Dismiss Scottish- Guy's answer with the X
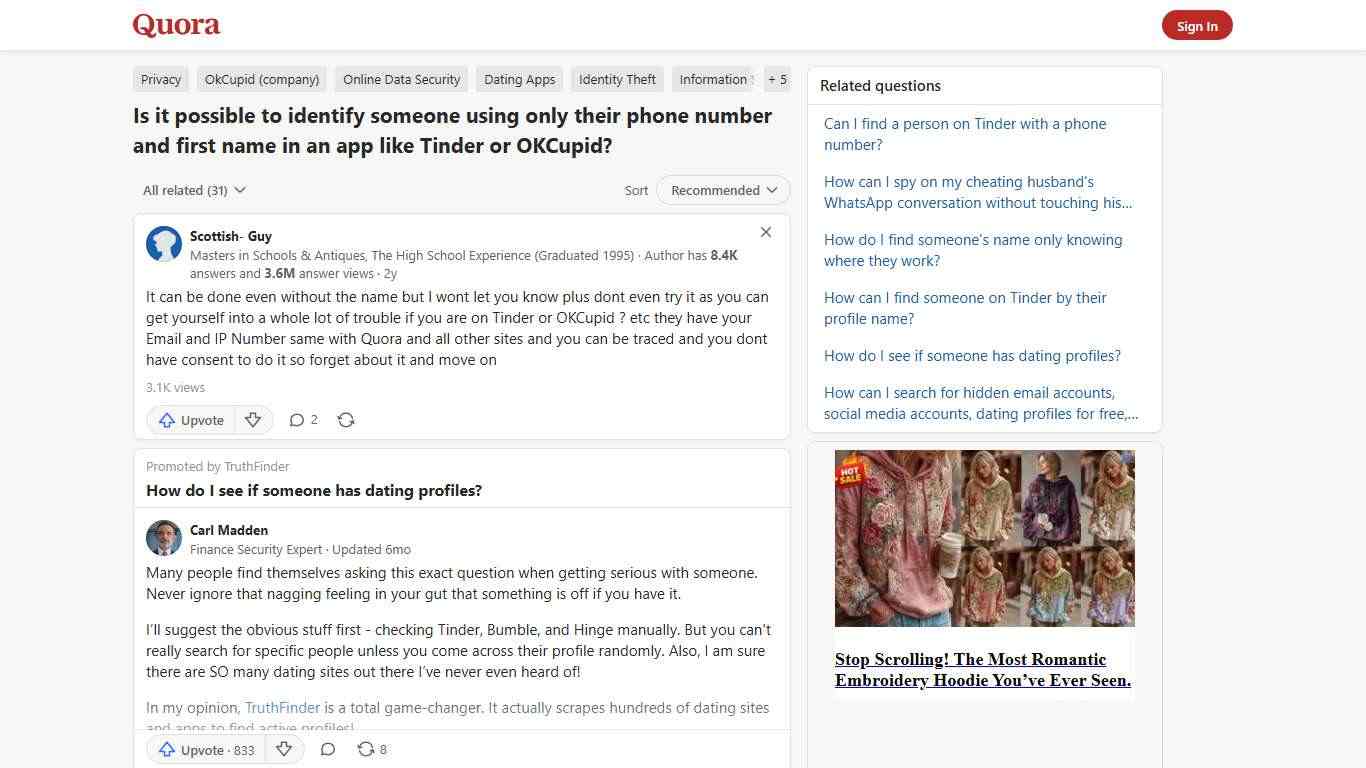1366x768 pixels. click(766, 232)
